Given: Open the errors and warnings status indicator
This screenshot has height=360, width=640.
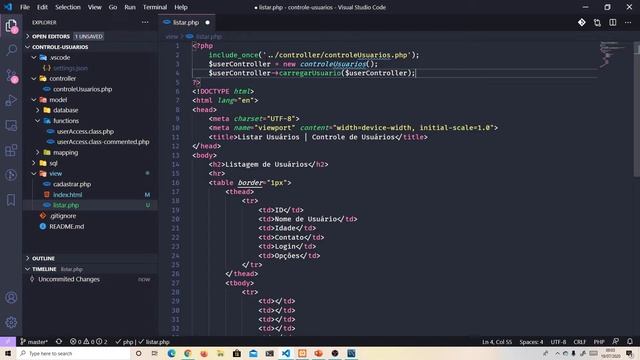Looking at the screenshot, I should (89, 342).
